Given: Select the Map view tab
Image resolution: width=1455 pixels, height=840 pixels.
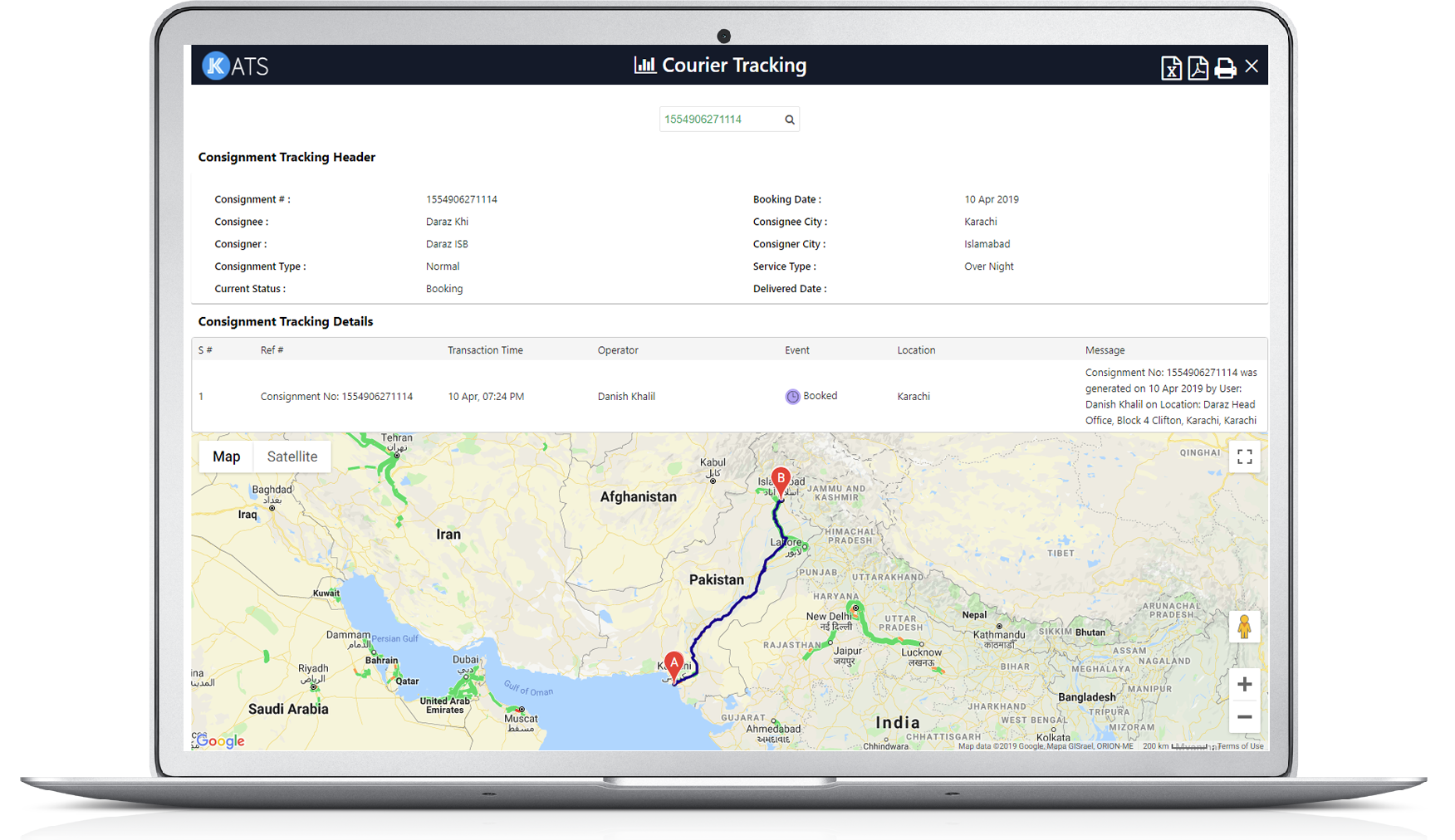Looking at the screenshot, I should pos(226,457).
